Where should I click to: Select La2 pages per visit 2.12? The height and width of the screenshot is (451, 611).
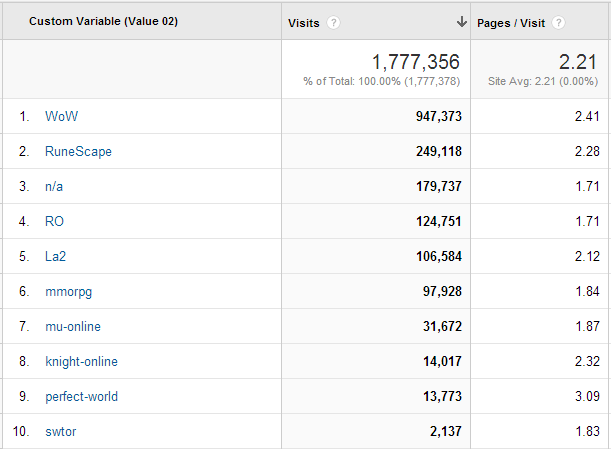587,256
